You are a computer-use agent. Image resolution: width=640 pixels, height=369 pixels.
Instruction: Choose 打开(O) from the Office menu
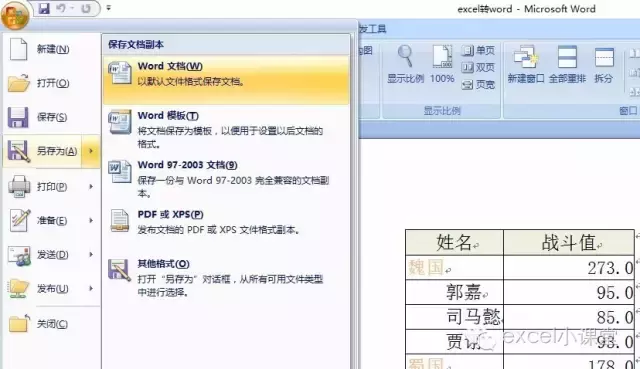(51, 83)
